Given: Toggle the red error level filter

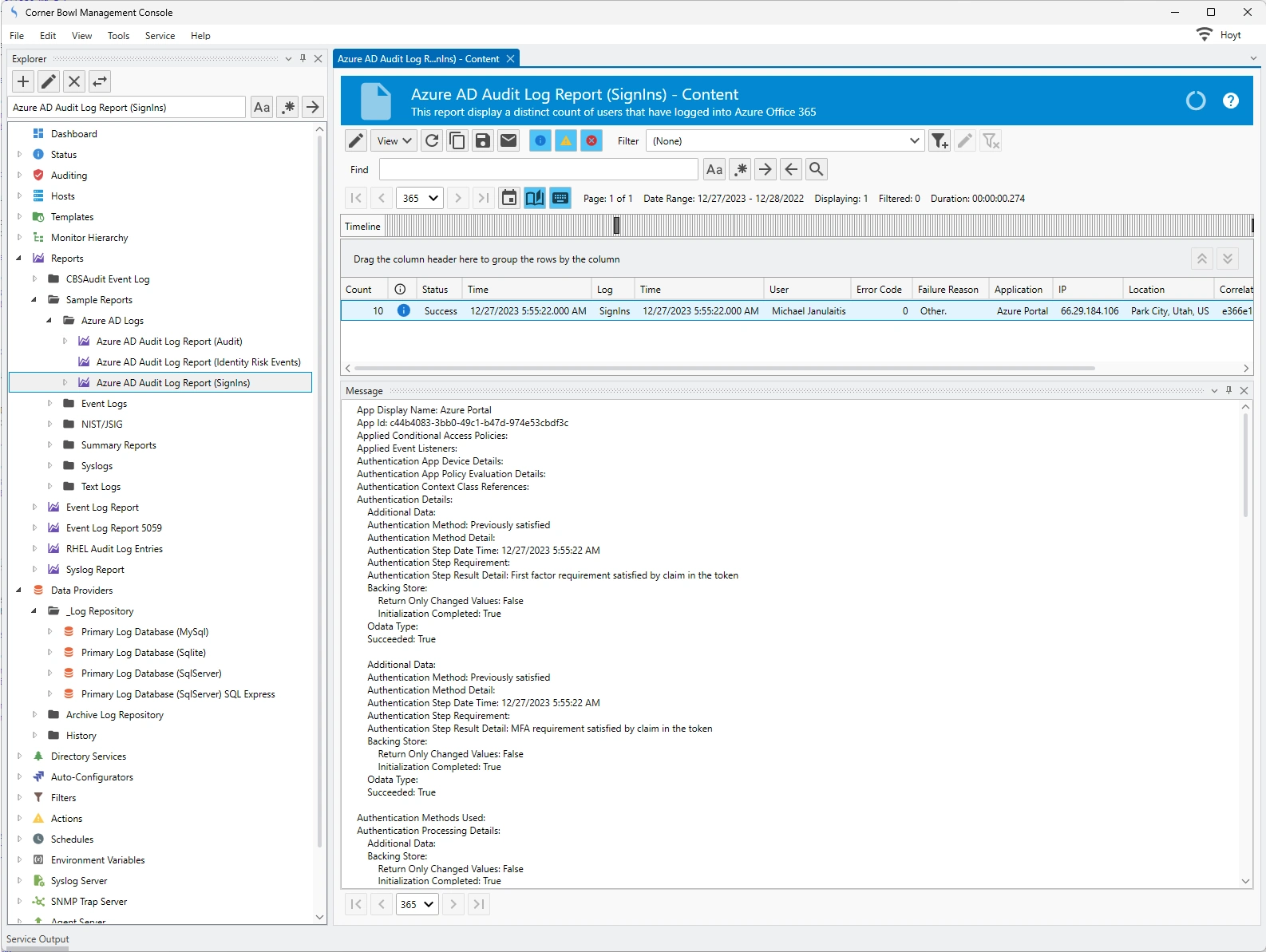Looking at the screenshot, I should 591,141.
